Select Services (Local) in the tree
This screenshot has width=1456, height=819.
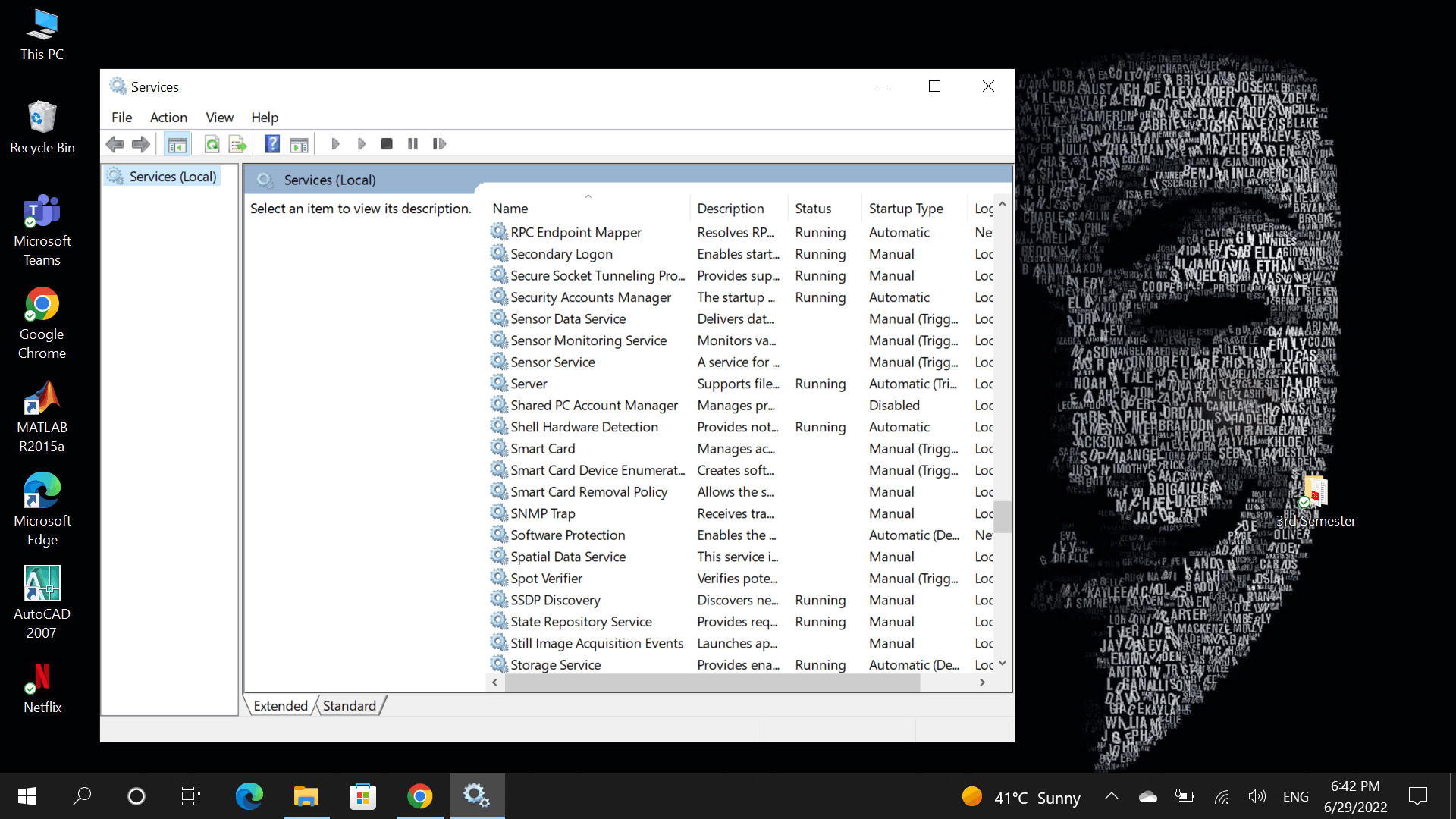click(x=172, y=177)
